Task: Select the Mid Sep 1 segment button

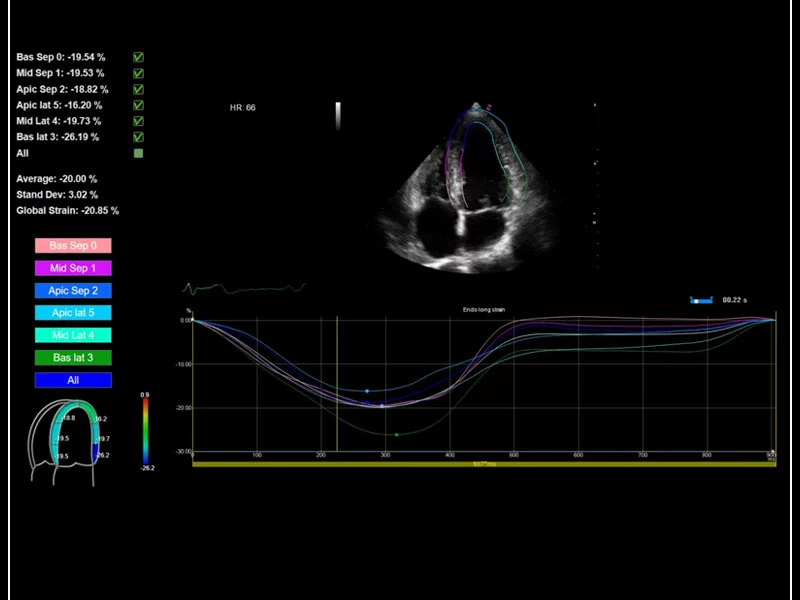Action: [72, 268]
